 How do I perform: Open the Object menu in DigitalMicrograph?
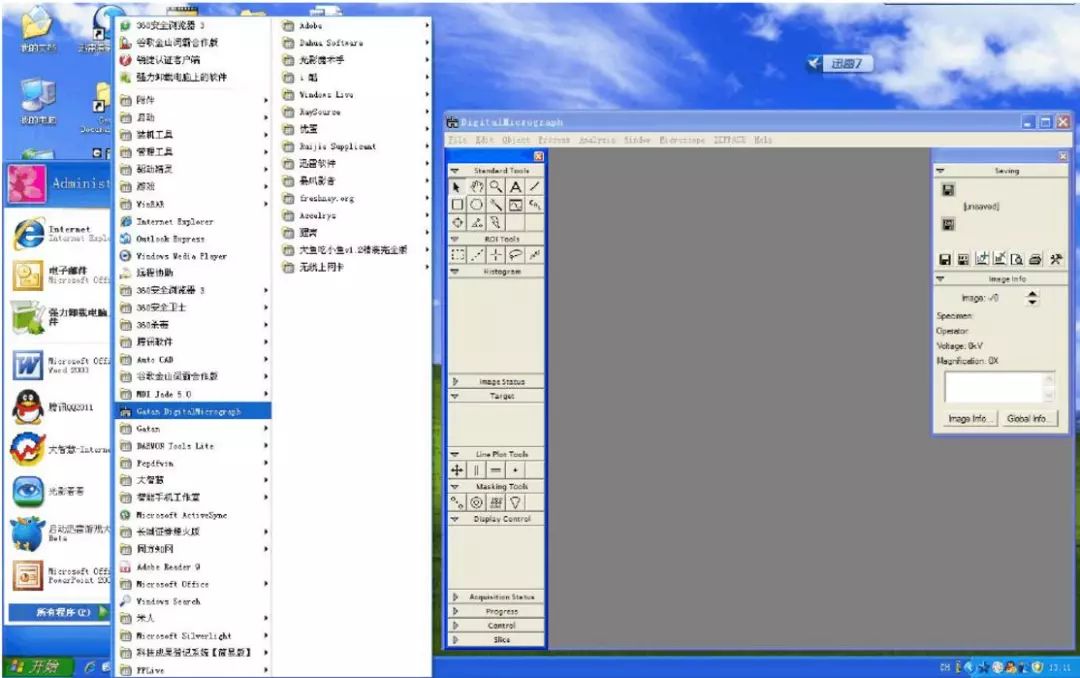pos(516,140)
